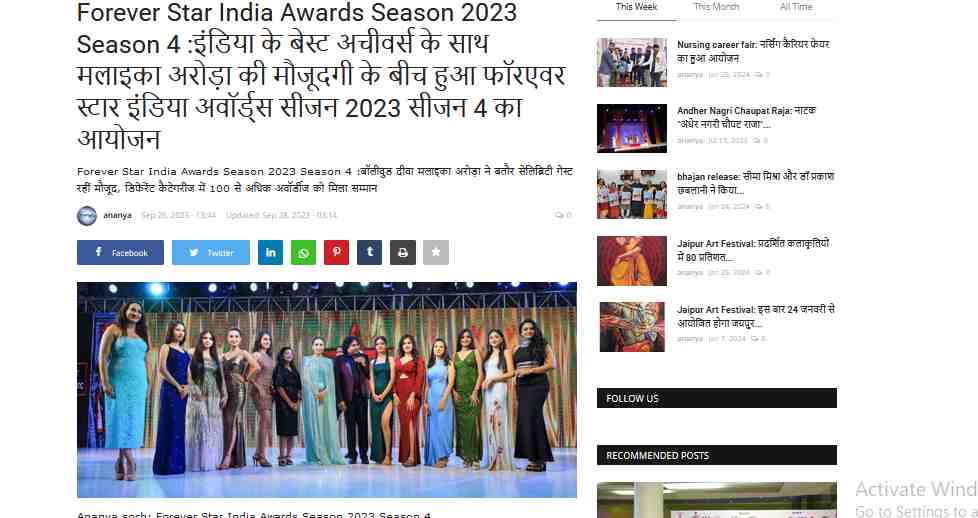Click author name ananya link
The height and width of the screenshot is (518, 978).
coord(117,215)
